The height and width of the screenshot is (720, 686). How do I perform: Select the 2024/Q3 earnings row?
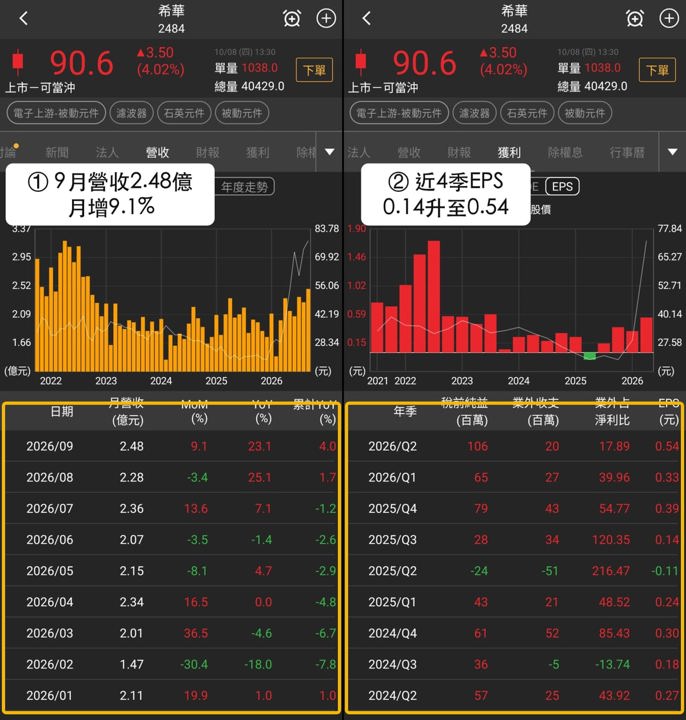pyautogui.click(x=515, y=664)
